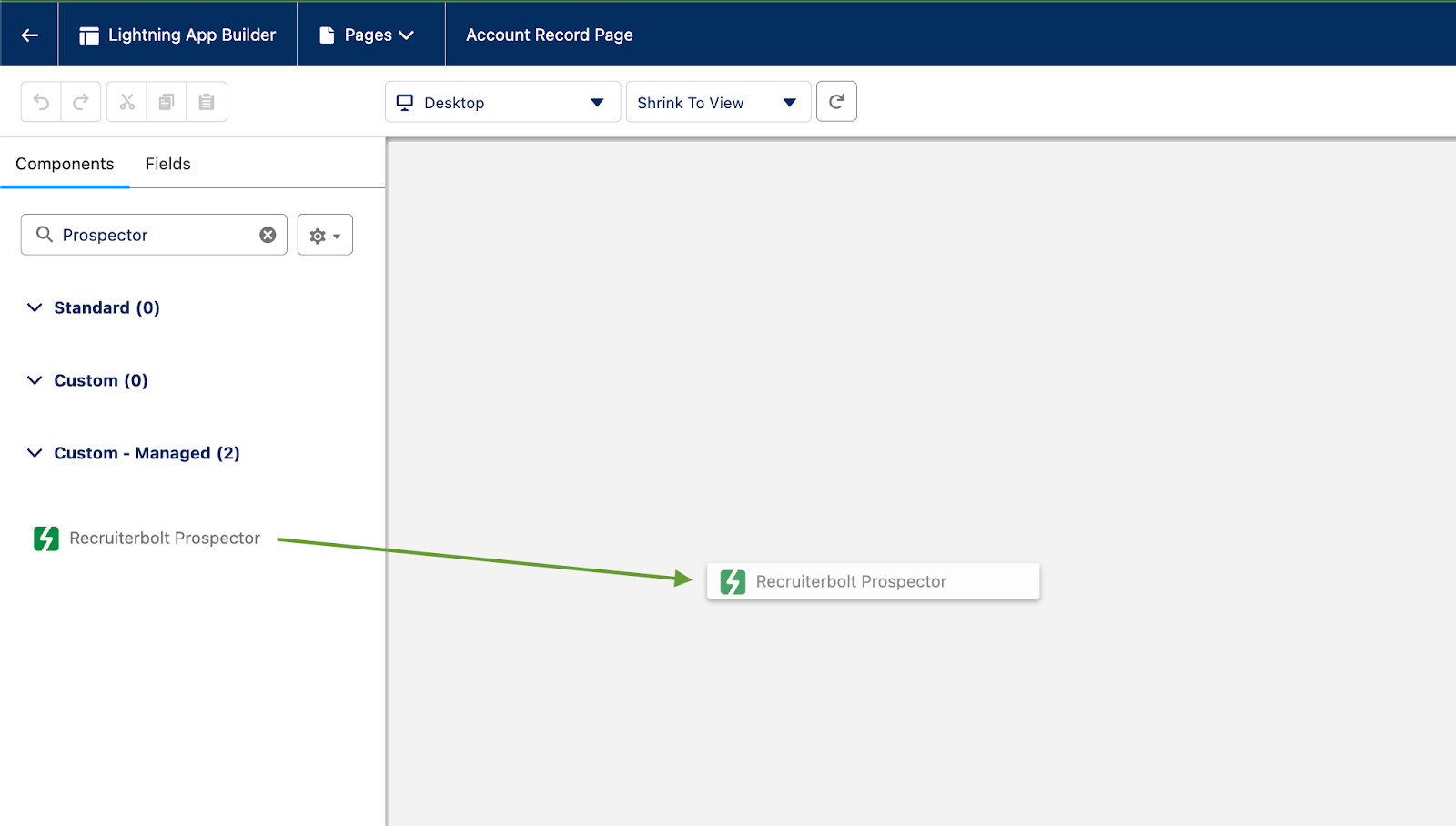Click the Redo button
The width and height of the screenshot is (1456, 826).
tap(81, 102)
